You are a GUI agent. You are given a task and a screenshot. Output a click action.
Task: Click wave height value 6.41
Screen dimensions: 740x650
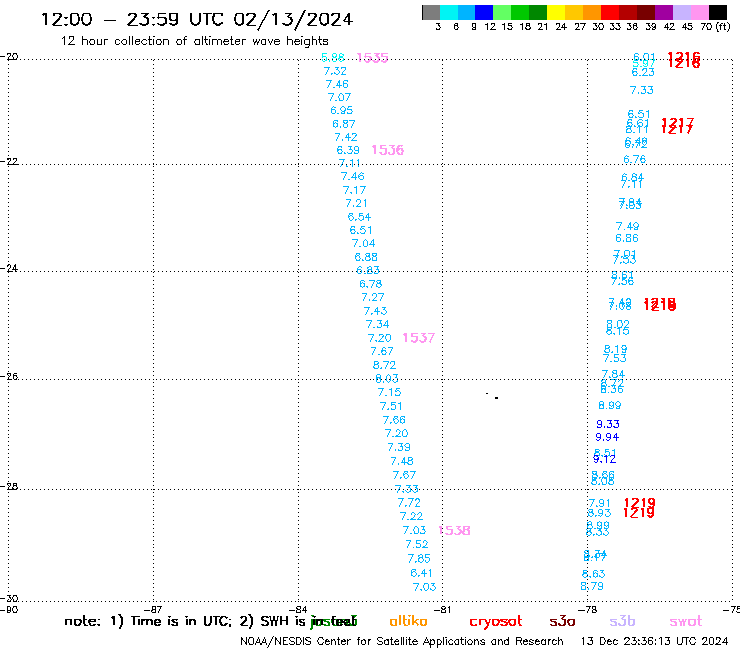(421, 573)
